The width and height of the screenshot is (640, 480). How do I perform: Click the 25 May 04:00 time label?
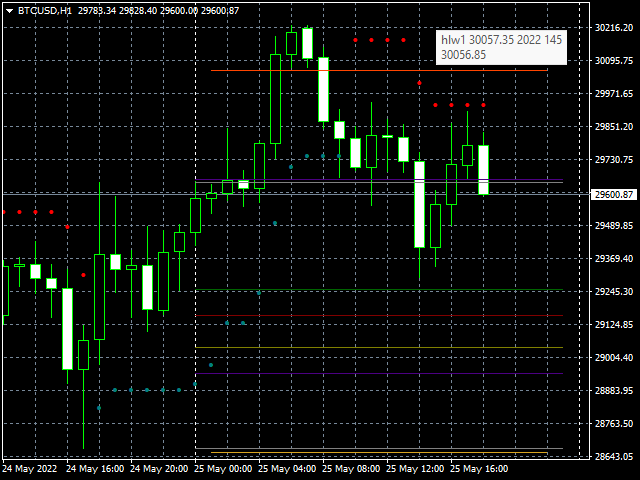(287, 469)
